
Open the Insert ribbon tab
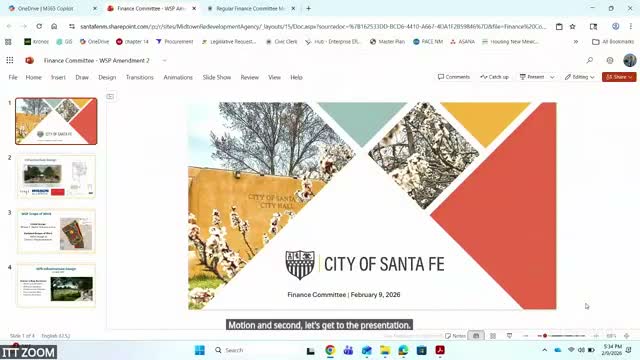(x=58, y=77)
